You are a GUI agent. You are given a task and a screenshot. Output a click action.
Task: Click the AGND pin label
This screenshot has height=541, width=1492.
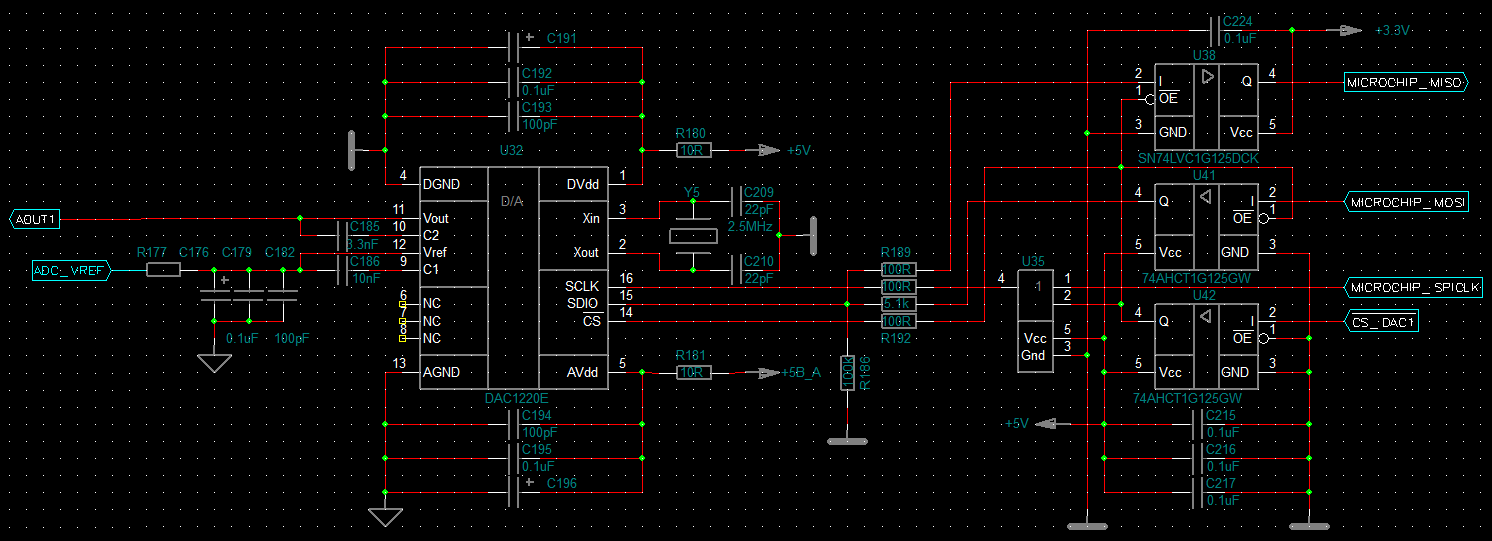coord(442,372)
